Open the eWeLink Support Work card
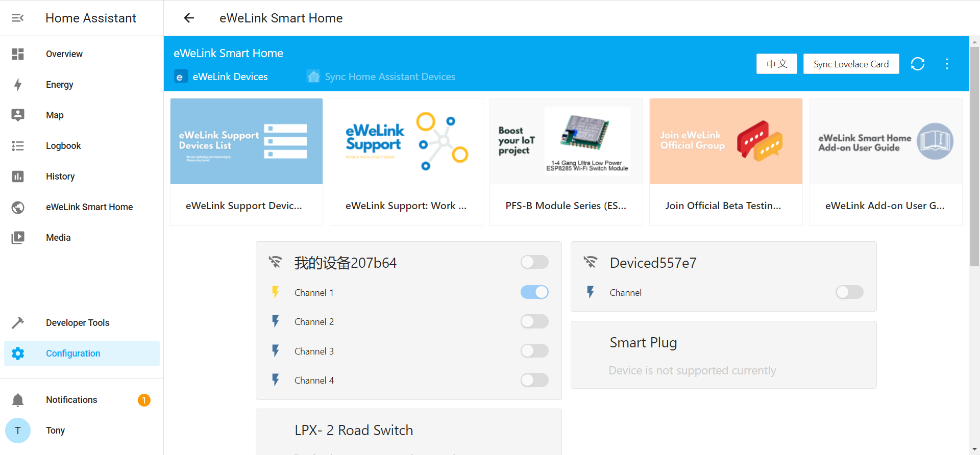This screenshot has height=455, width=980. pos(406,161)
